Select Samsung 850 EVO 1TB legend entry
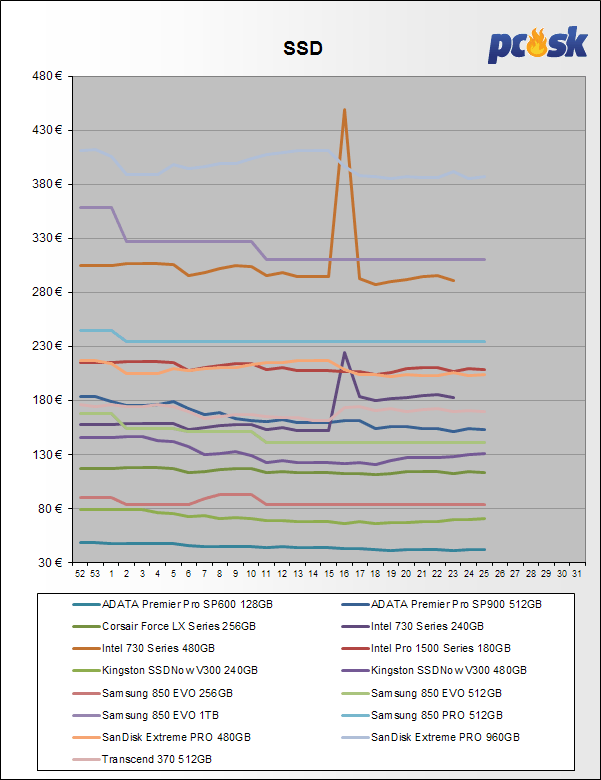Image resolution: width=601 pixels, height=780 pixels. point(146,715)
